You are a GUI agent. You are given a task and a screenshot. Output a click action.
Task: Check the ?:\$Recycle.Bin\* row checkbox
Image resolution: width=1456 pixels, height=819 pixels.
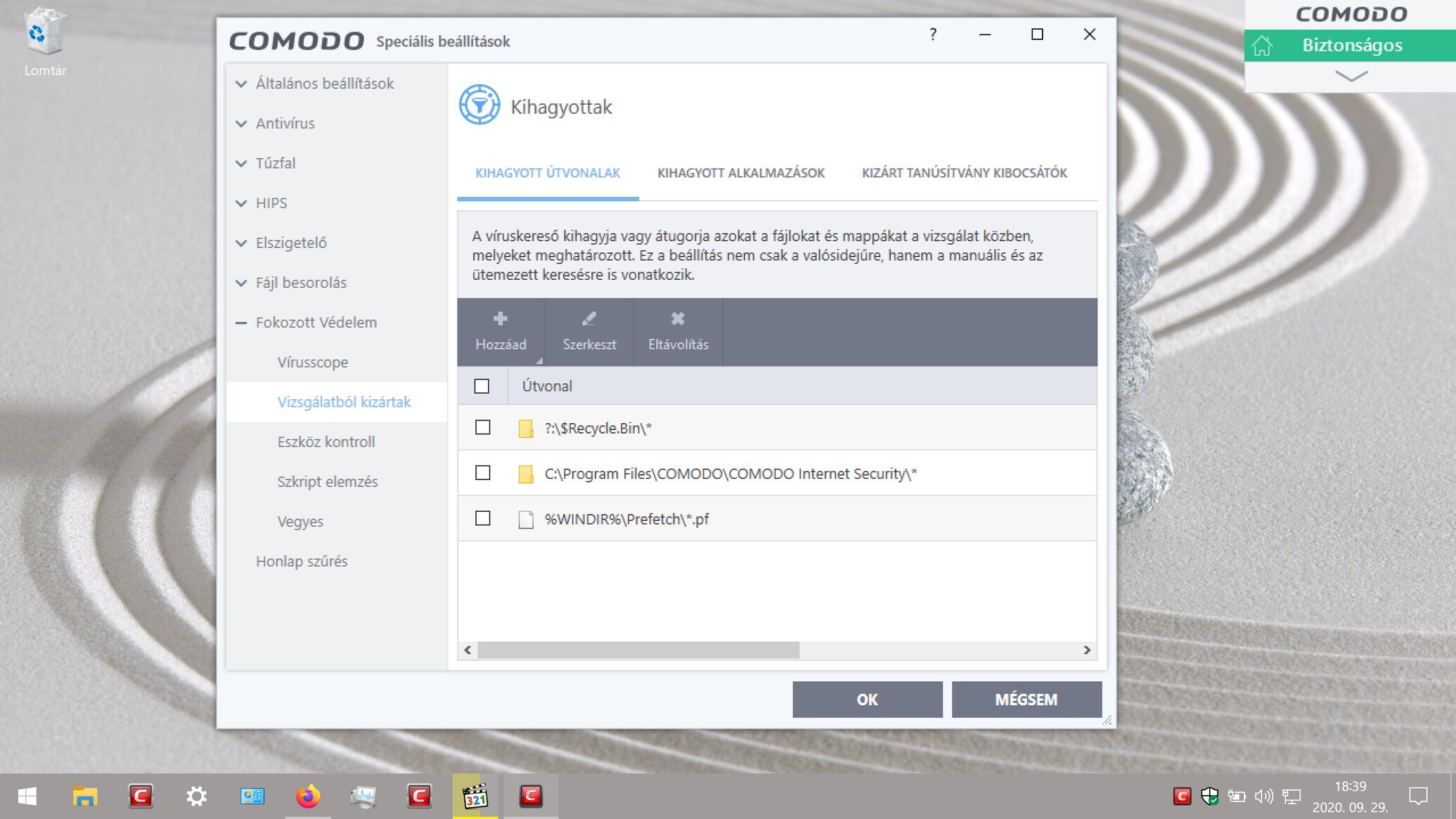click(482, 427)
